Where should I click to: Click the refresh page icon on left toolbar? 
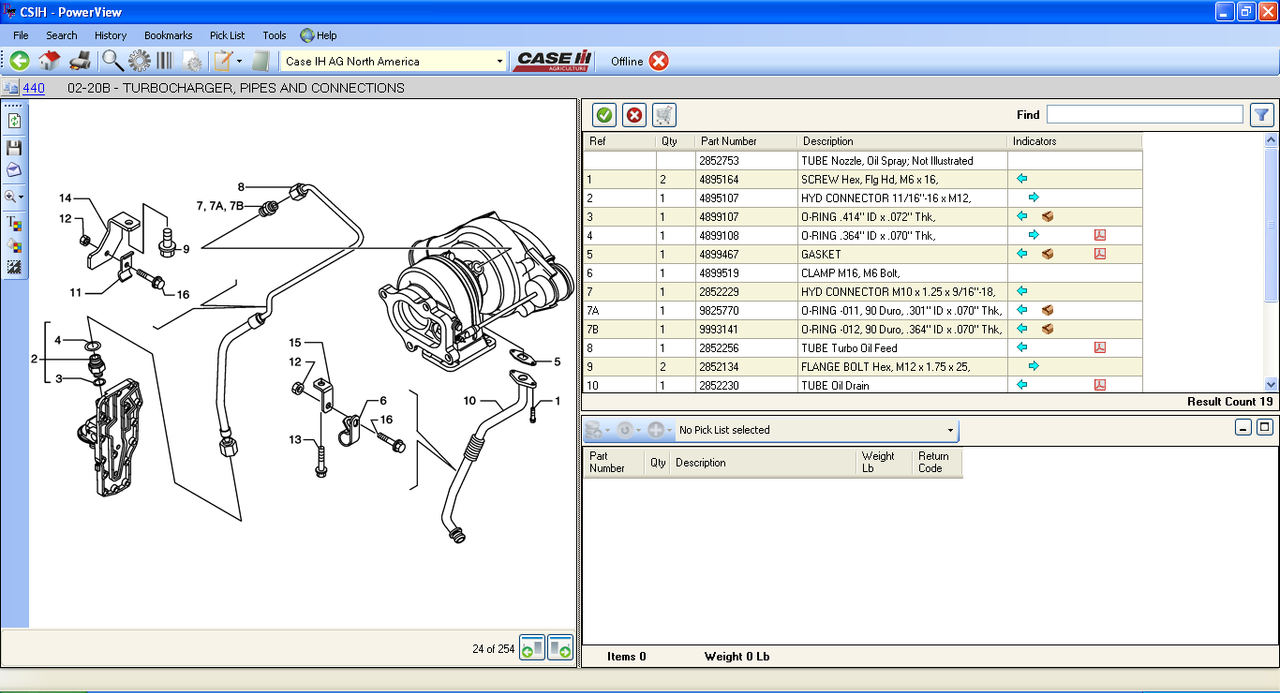point(14,121)
